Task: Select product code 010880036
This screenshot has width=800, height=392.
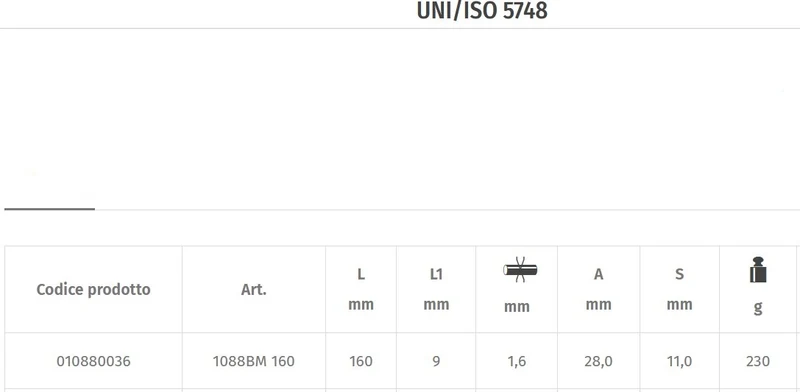Action: 93,361
